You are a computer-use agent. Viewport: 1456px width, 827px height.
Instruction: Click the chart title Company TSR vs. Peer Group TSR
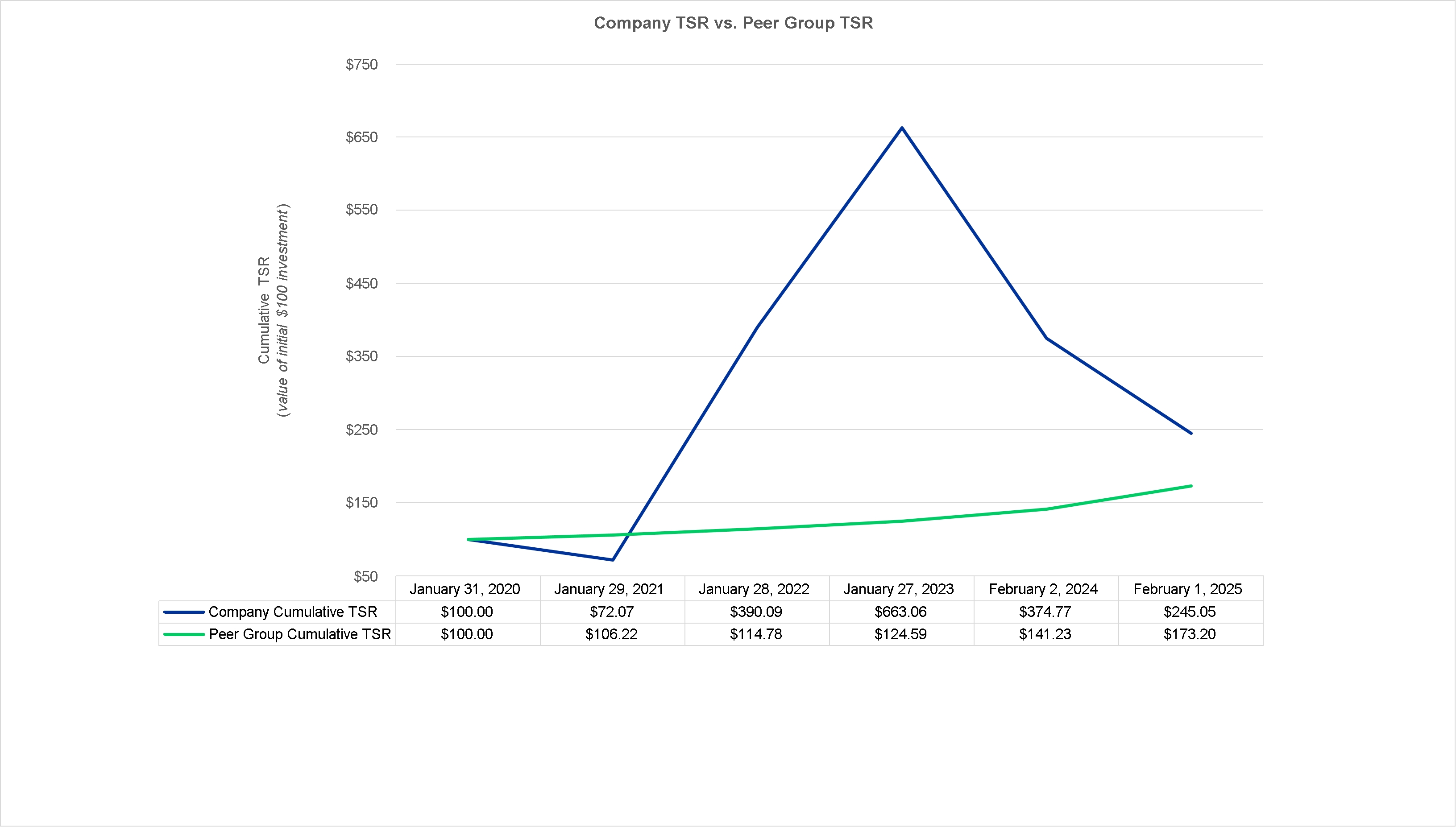point(733,23)
